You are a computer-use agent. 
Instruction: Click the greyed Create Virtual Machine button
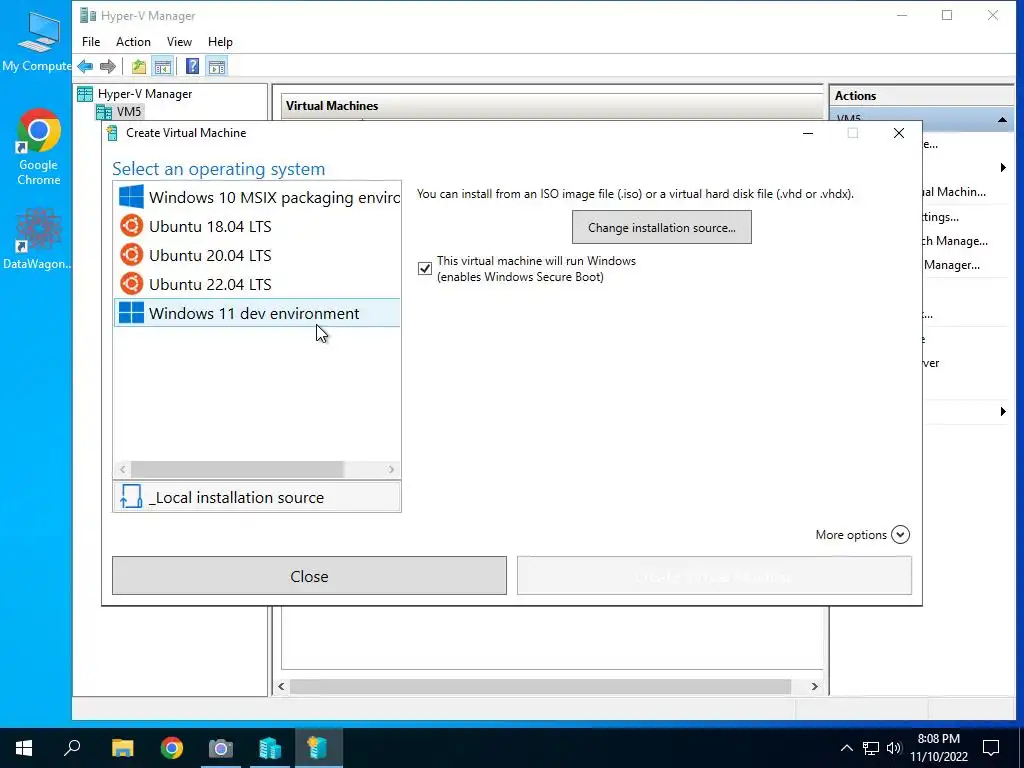point(714,576)
